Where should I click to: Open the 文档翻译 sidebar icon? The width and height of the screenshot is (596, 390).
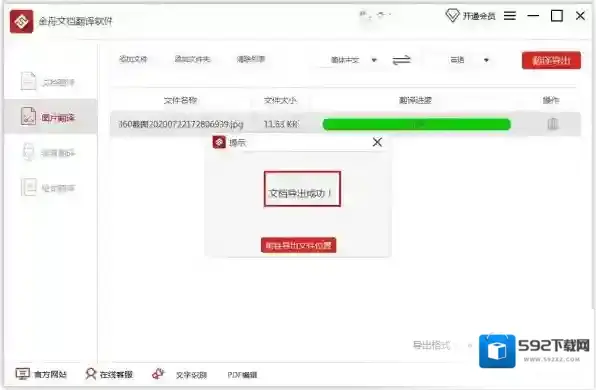click(29, 81)
